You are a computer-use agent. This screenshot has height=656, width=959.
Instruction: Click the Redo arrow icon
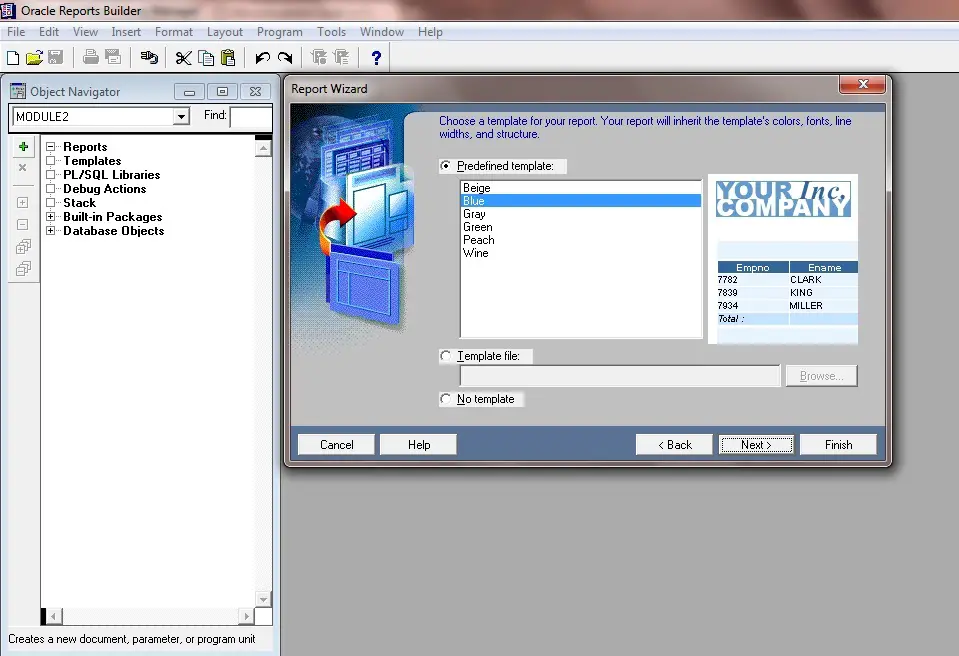[x=285, y=58]
